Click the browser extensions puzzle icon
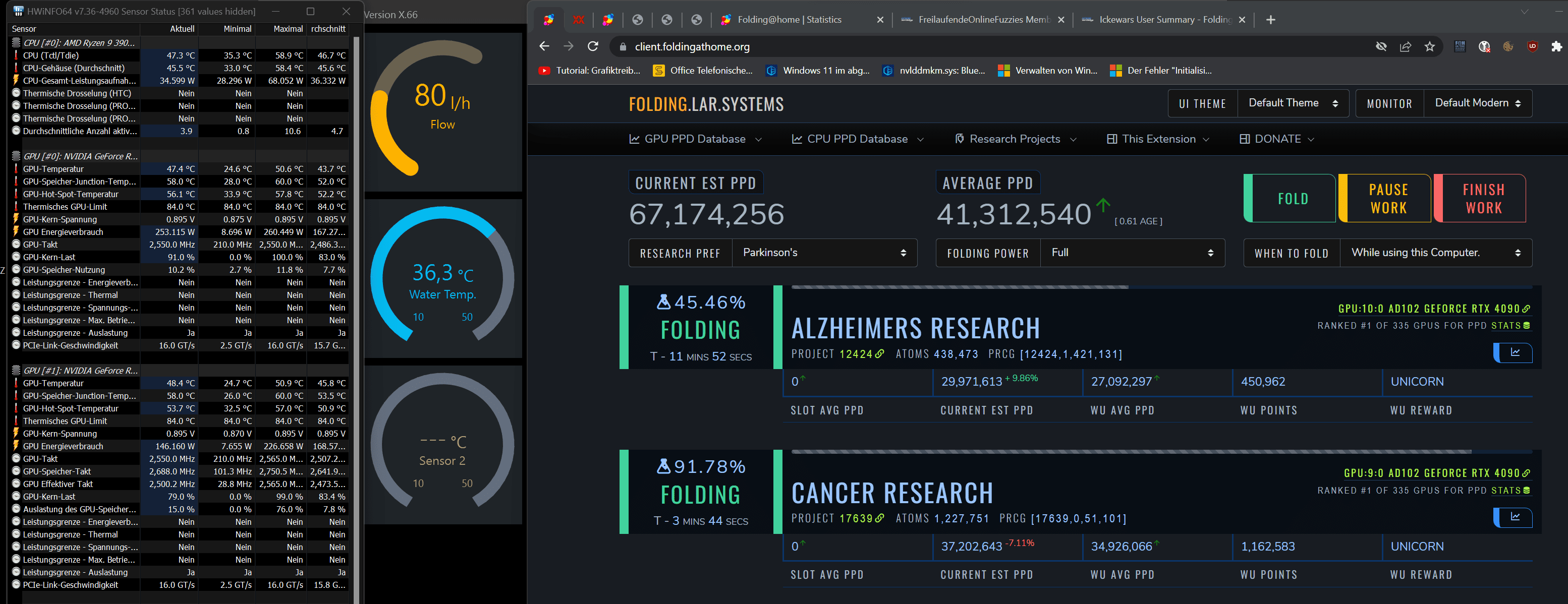The height and width of the screenshot is (604, 1568). click(x=1556, y=47)
